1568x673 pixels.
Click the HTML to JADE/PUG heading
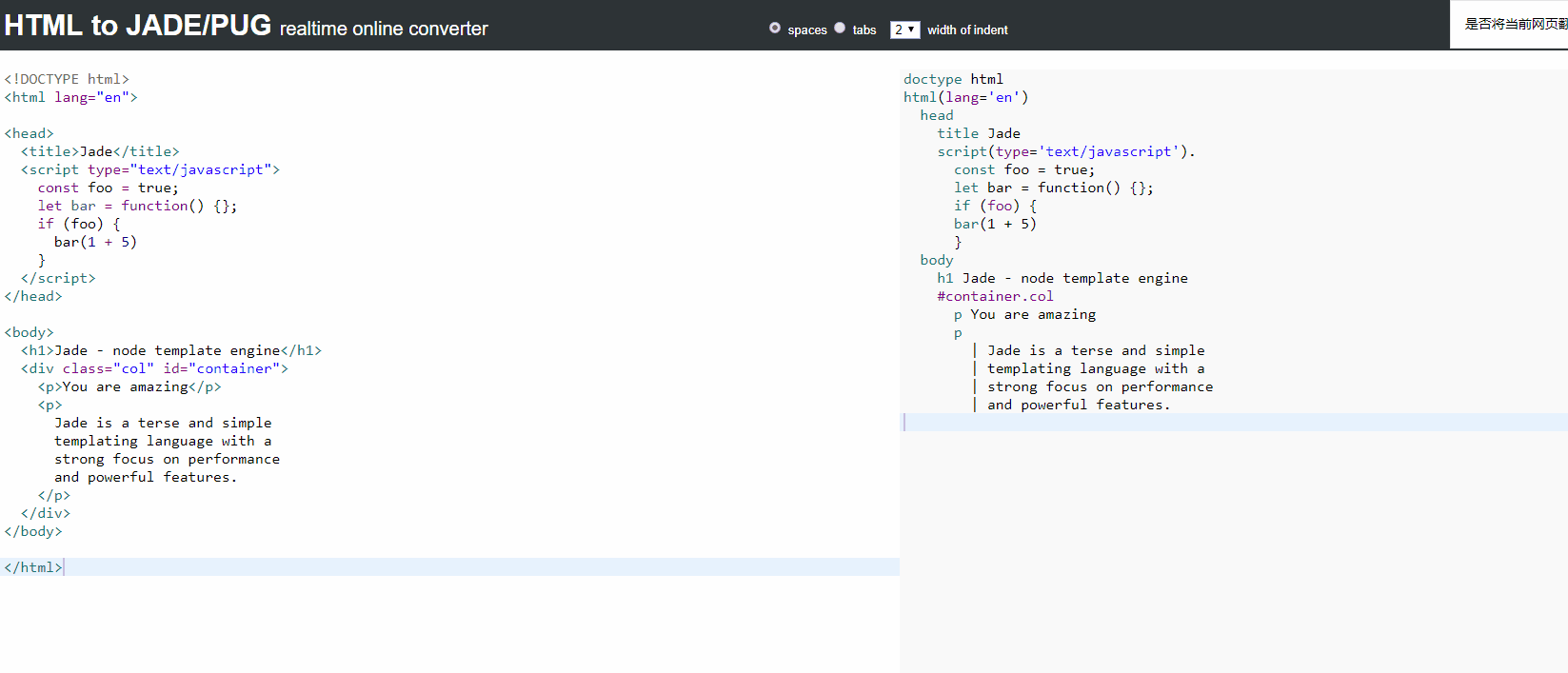click(x=138, y=25)
